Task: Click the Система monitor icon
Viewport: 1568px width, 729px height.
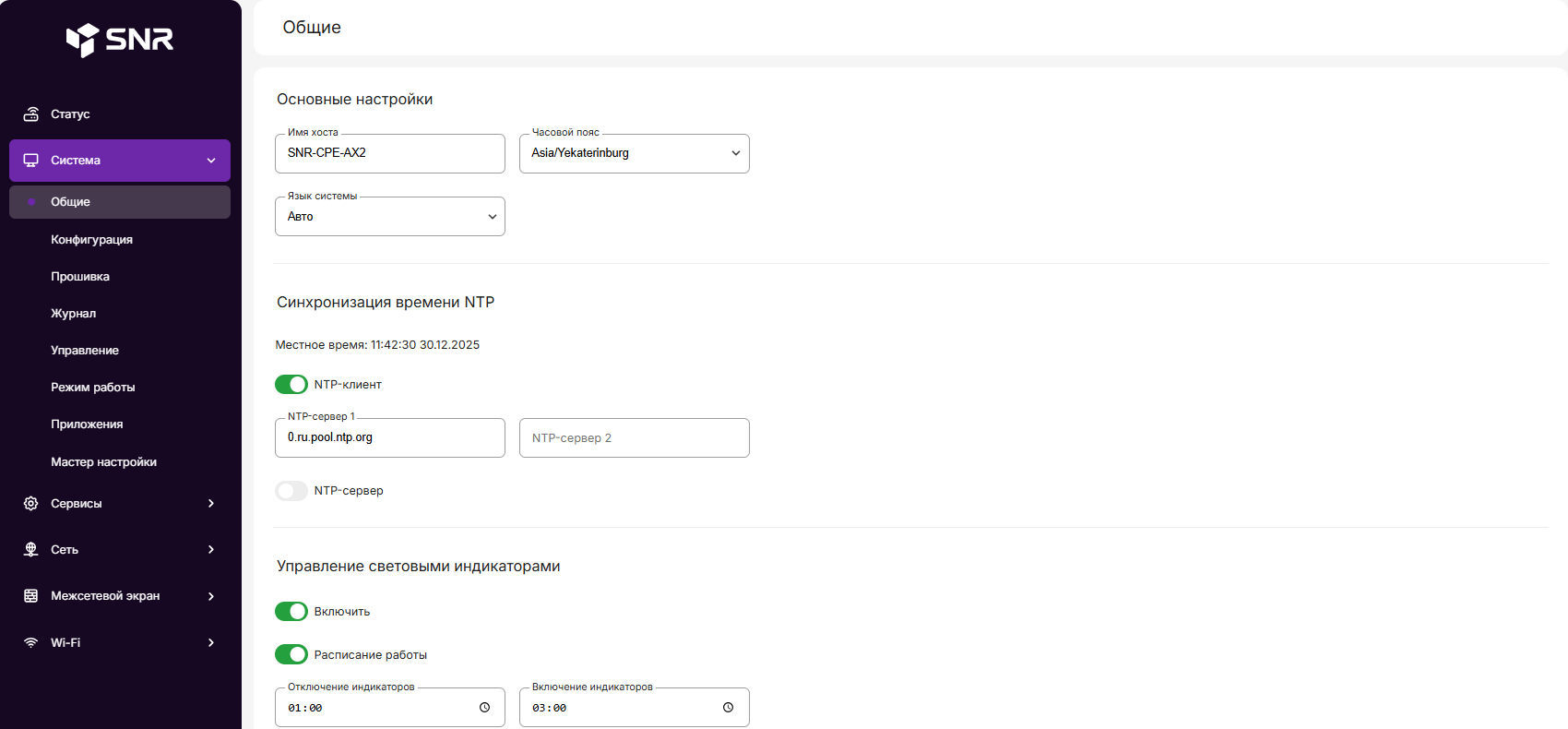Action: pos(31,161)
